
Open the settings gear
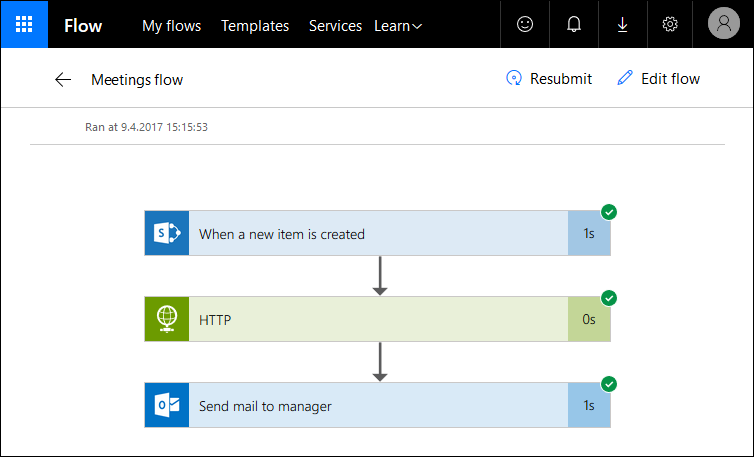tap(671, 25)
